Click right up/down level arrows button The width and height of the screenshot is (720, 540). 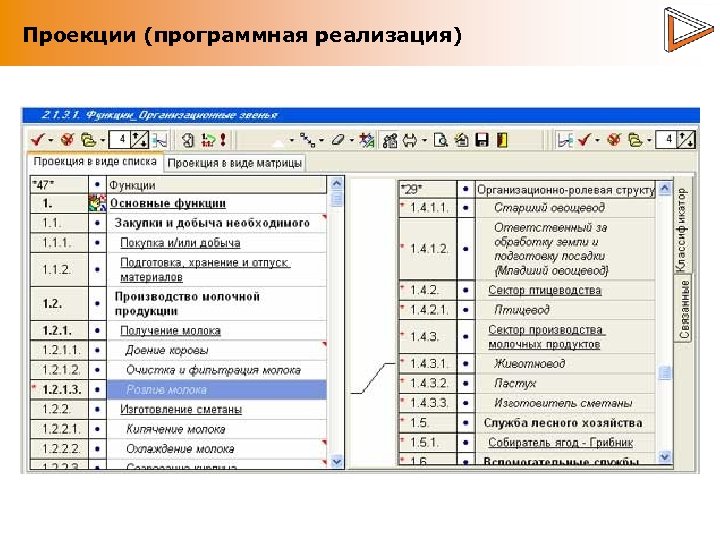(x=686, y=140)
